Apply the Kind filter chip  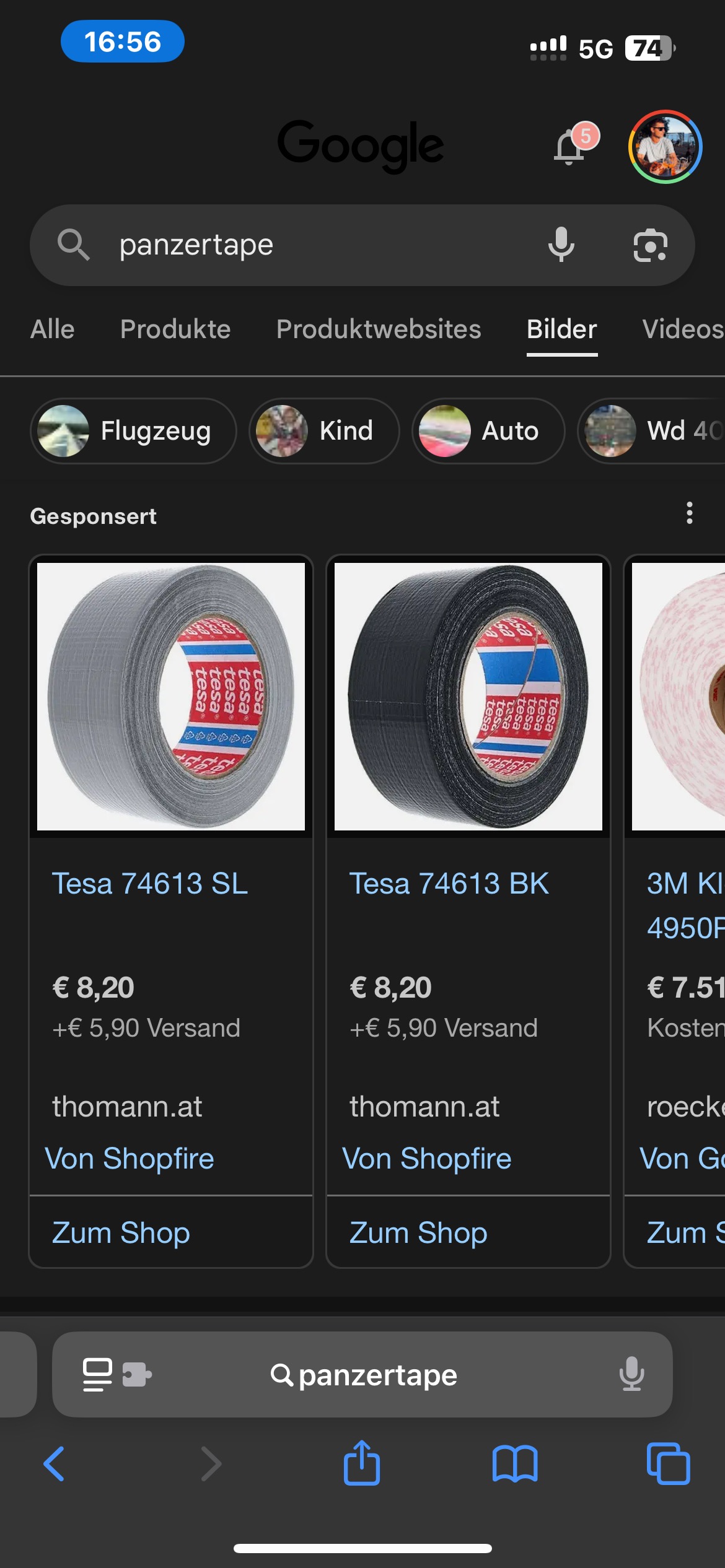tap(324, 431)
